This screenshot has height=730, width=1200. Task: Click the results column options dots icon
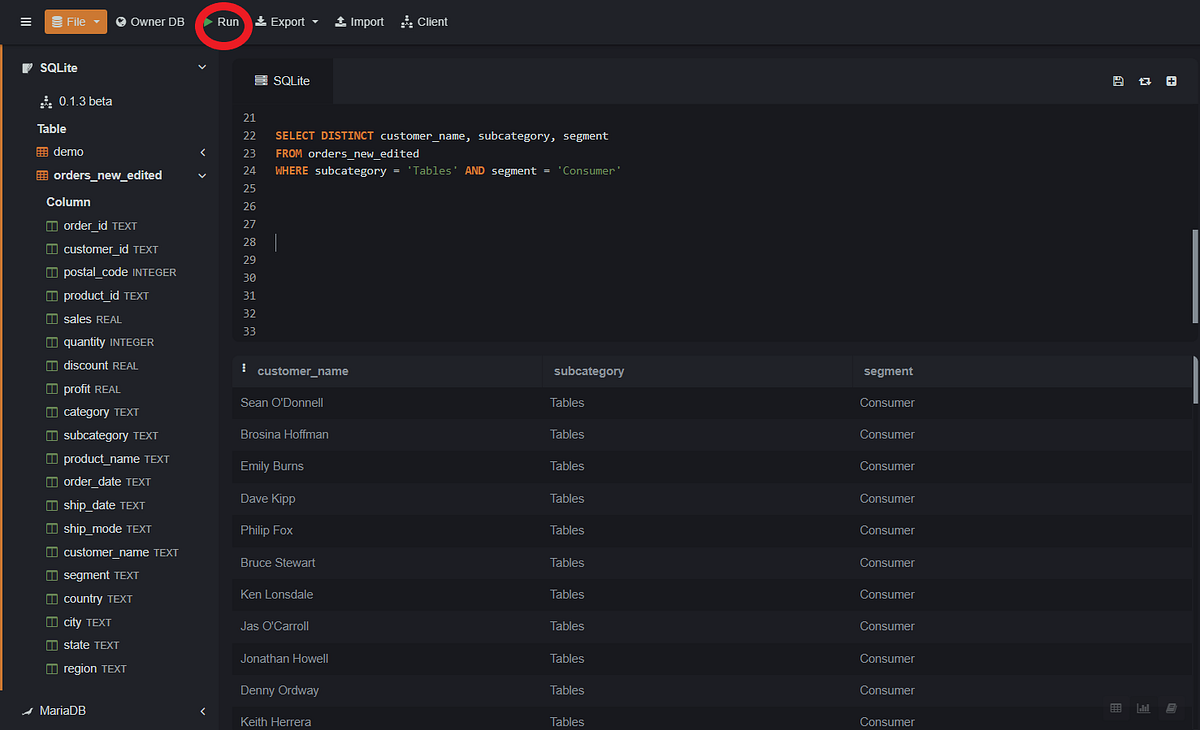click(244, 369)
